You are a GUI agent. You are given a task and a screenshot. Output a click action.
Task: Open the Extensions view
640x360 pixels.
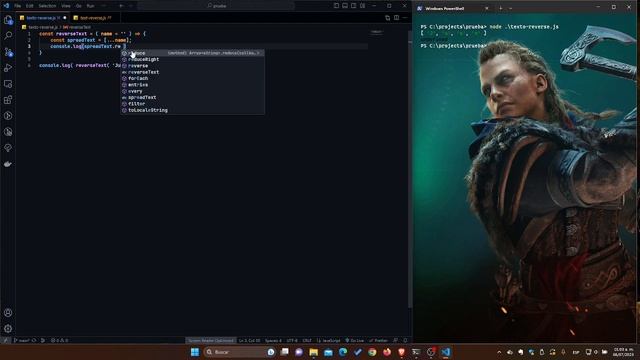tap(8, 100)
